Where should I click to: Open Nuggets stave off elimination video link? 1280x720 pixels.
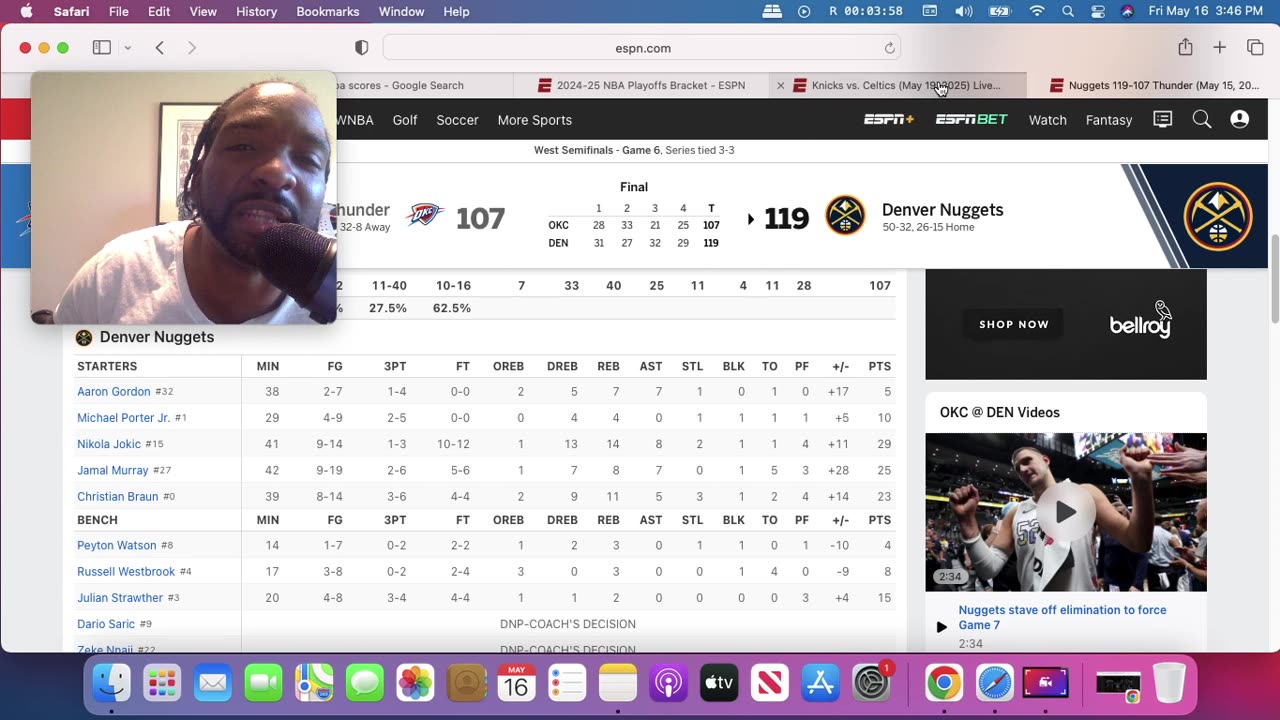pyautogui.click(x=1062, y=617)
